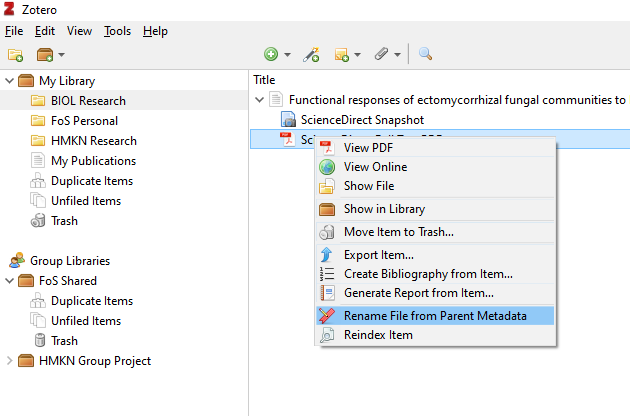Choose Rename File from Parent Metadata
Image resolution: width=630 pixels, height=416 pixels.
(x=436, y=316)
